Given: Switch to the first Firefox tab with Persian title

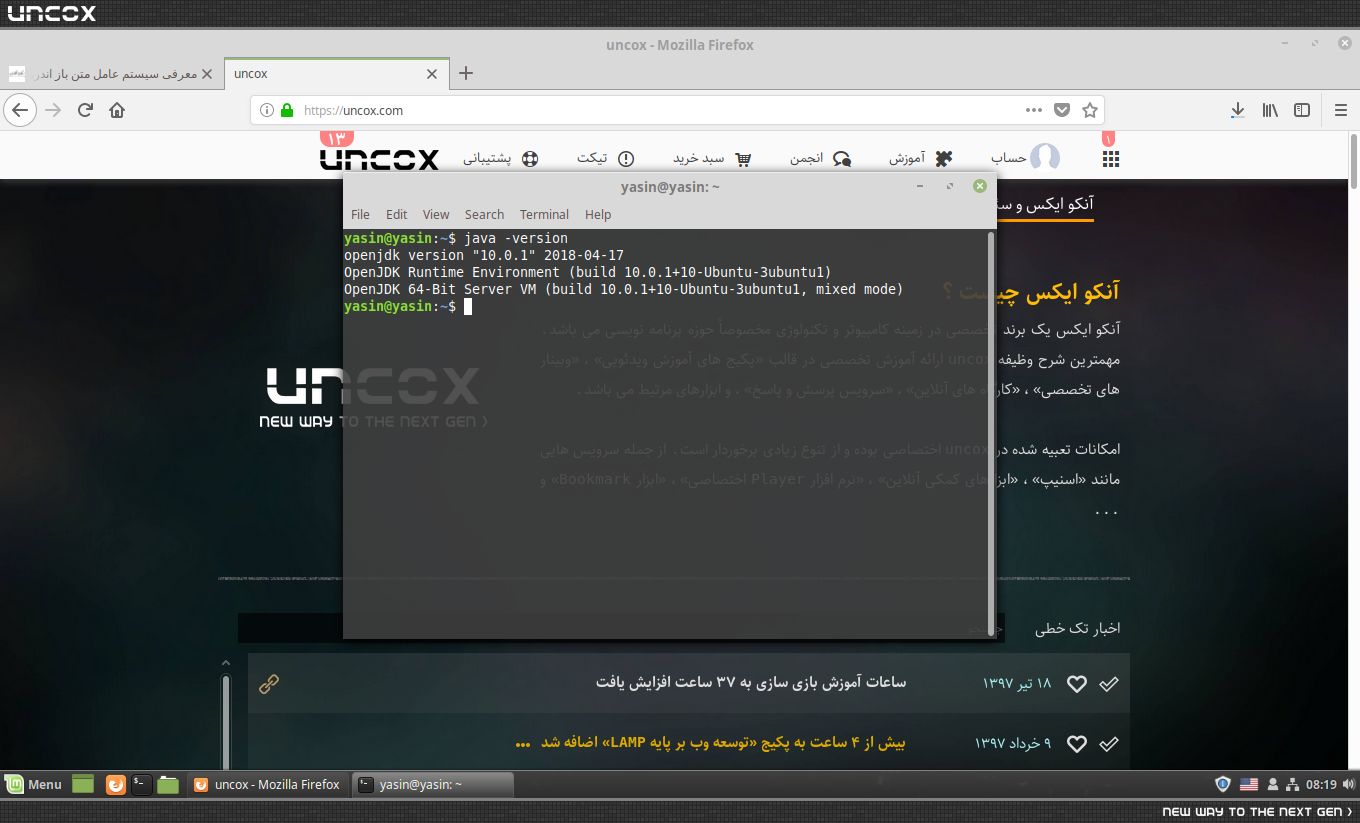Looking at the screenshot, I should tap(111, 74).
